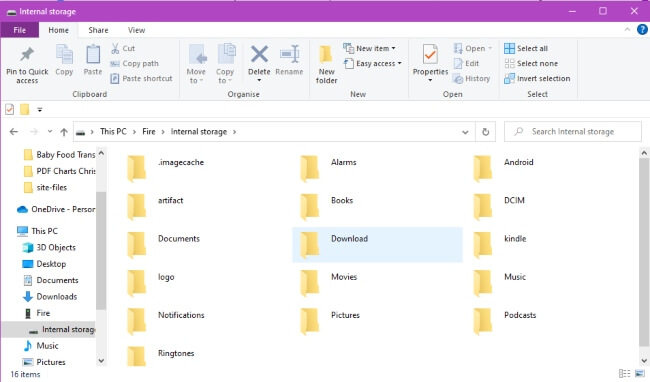Switch to the View ribbon tab
This screenshot has width=650, height=382.
click(136, 30)
